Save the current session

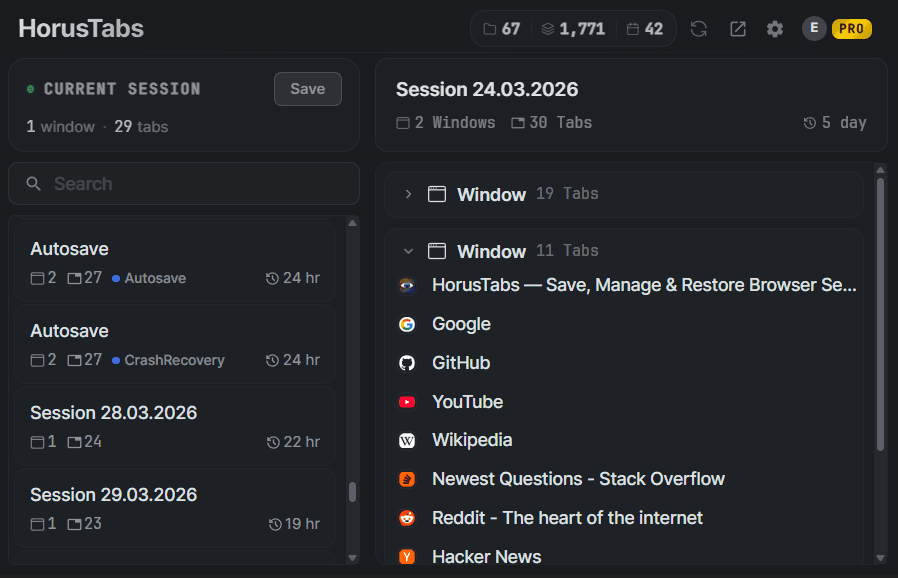pyautogui.click(x=308, y=89)
